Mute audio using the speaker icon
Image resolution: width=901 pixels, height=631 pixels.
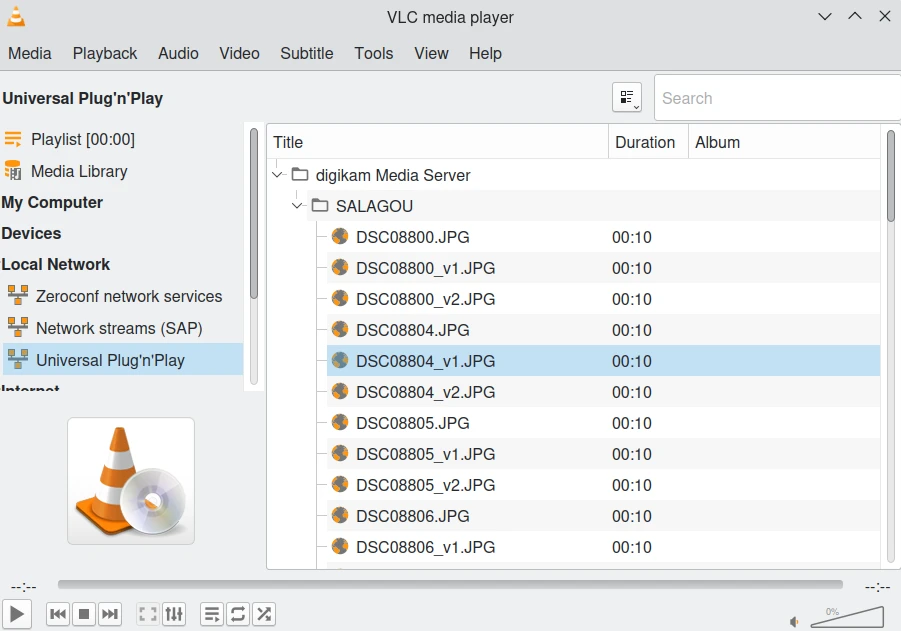(795, 621)
